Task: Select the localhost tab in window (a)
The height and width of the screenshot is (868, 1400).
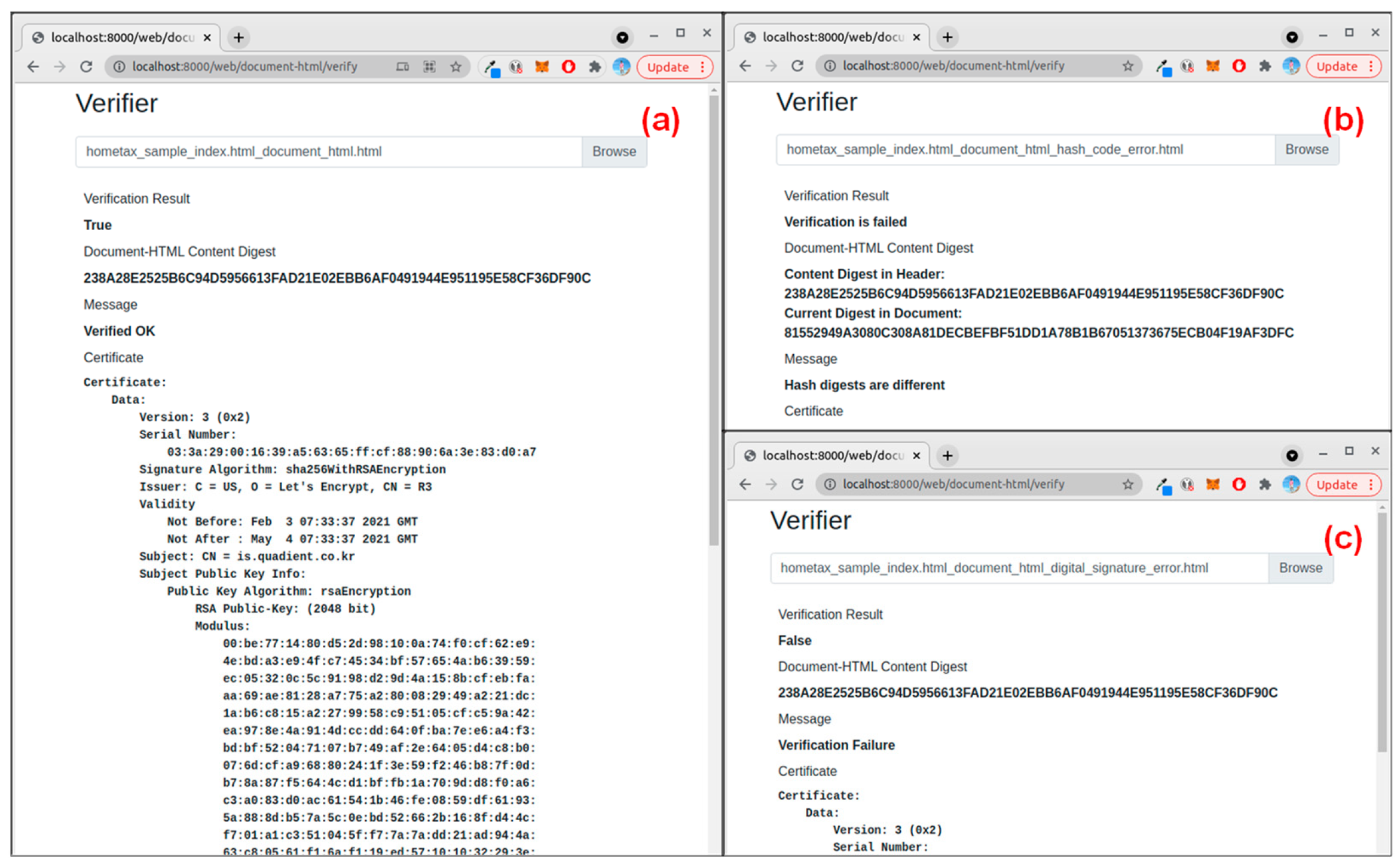Action: coord(122,38)
